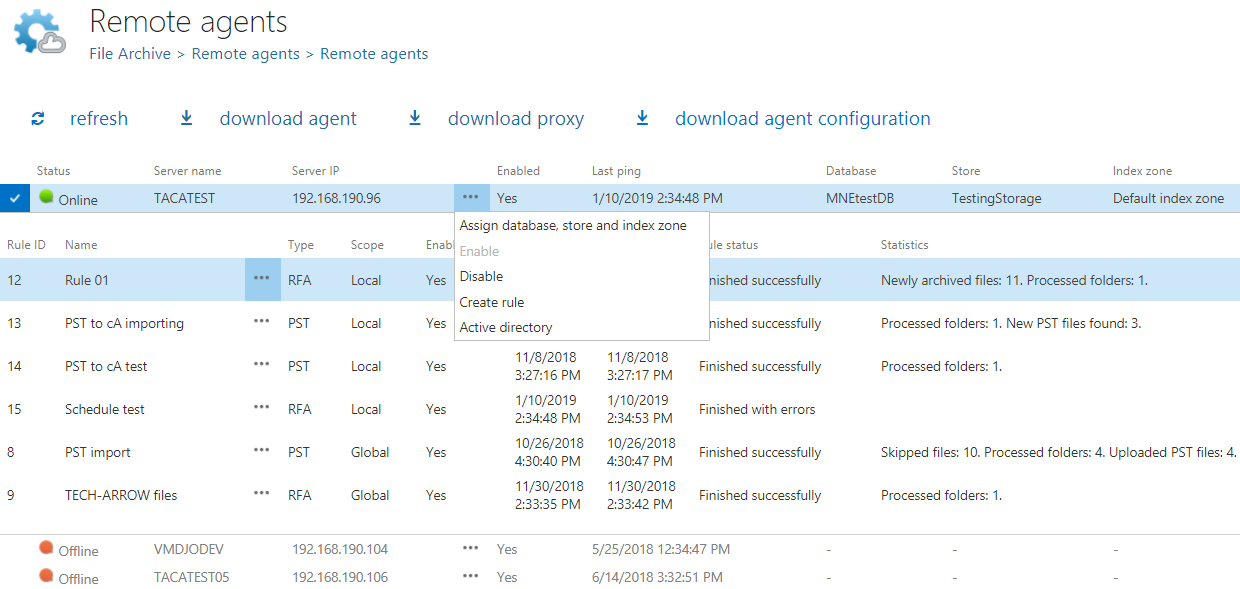Image resolution: width=1240 pixels, height=589 pixels.
Task: Click the download agent configuration link
Action: click(802, 119)
